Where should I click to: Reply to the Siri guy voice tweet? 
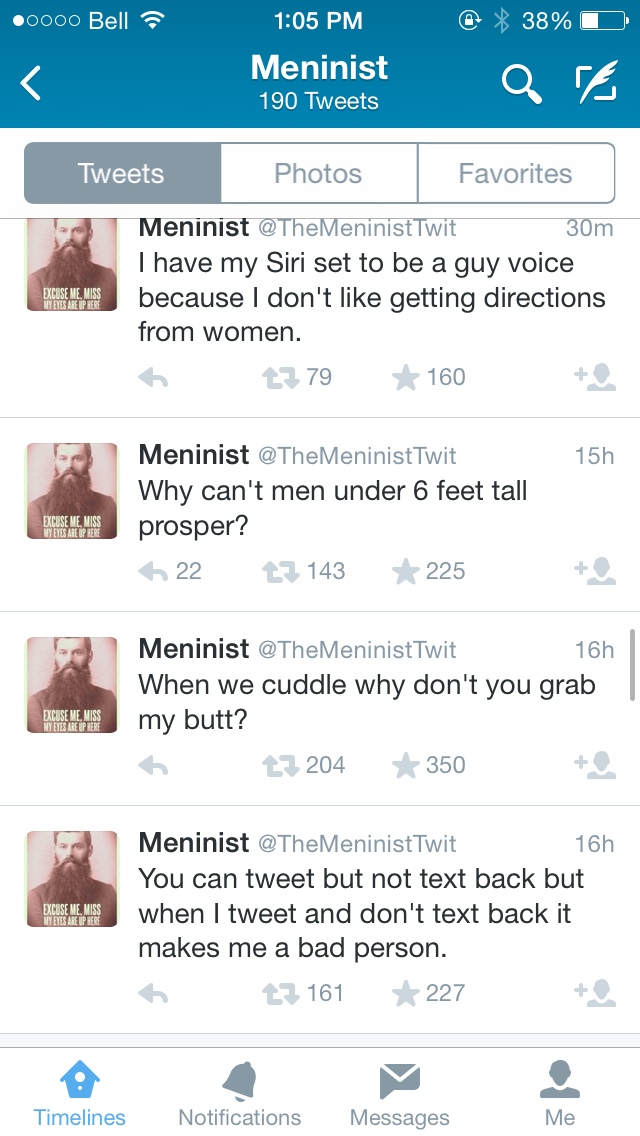pos(153,378)
